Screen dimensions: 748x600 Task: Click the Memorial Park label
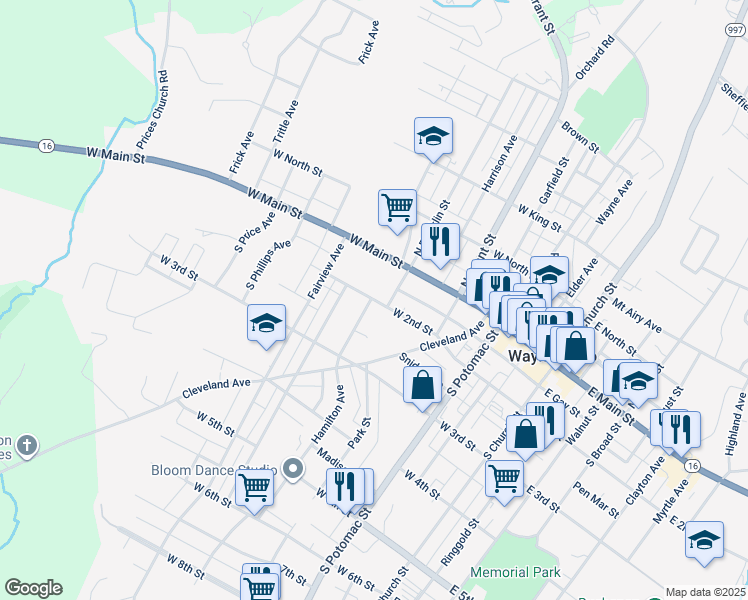click(x=515, y=572)
